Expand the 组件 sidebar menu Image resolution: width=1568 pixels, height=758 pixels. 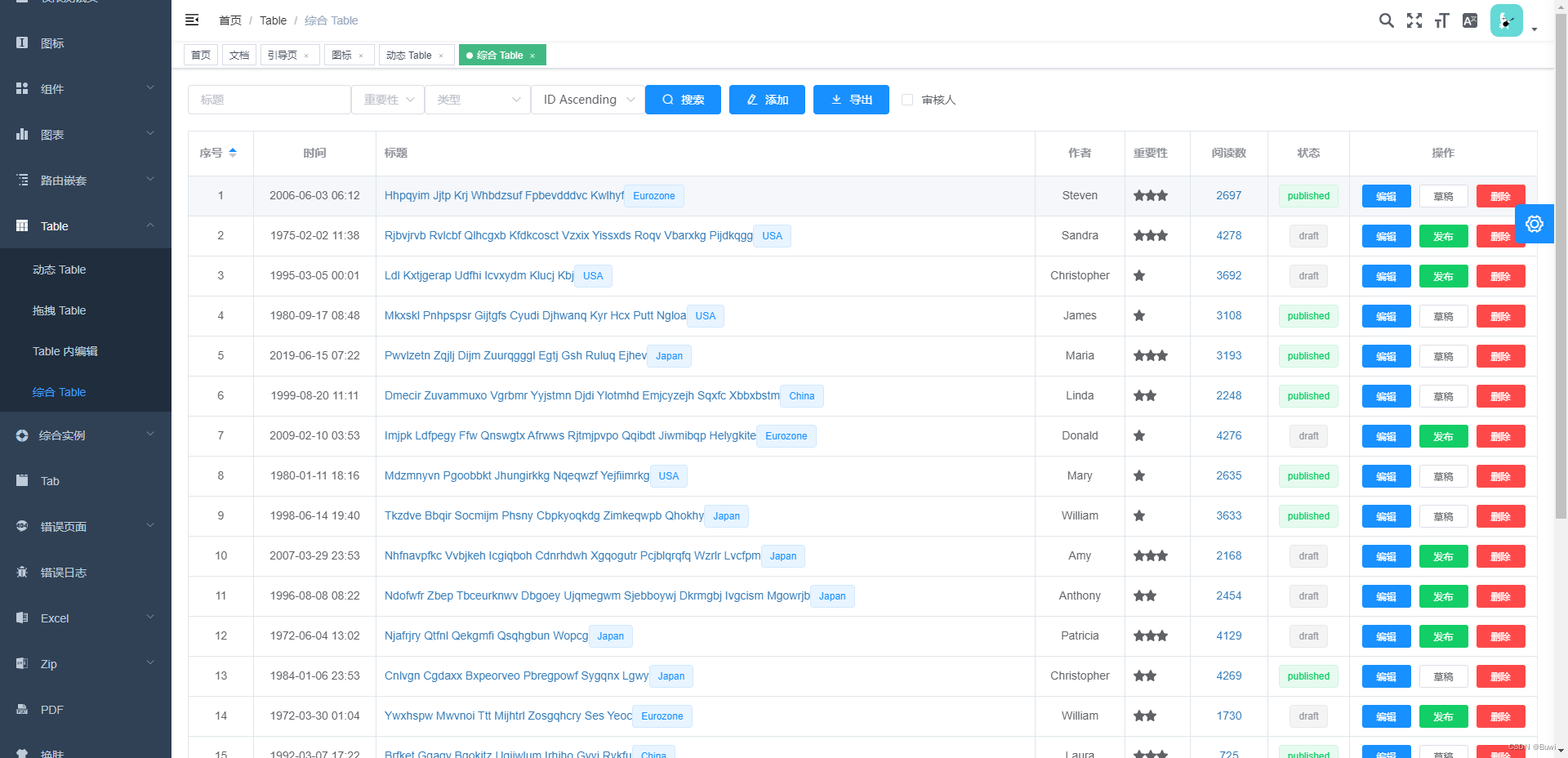tap(150, 87)
